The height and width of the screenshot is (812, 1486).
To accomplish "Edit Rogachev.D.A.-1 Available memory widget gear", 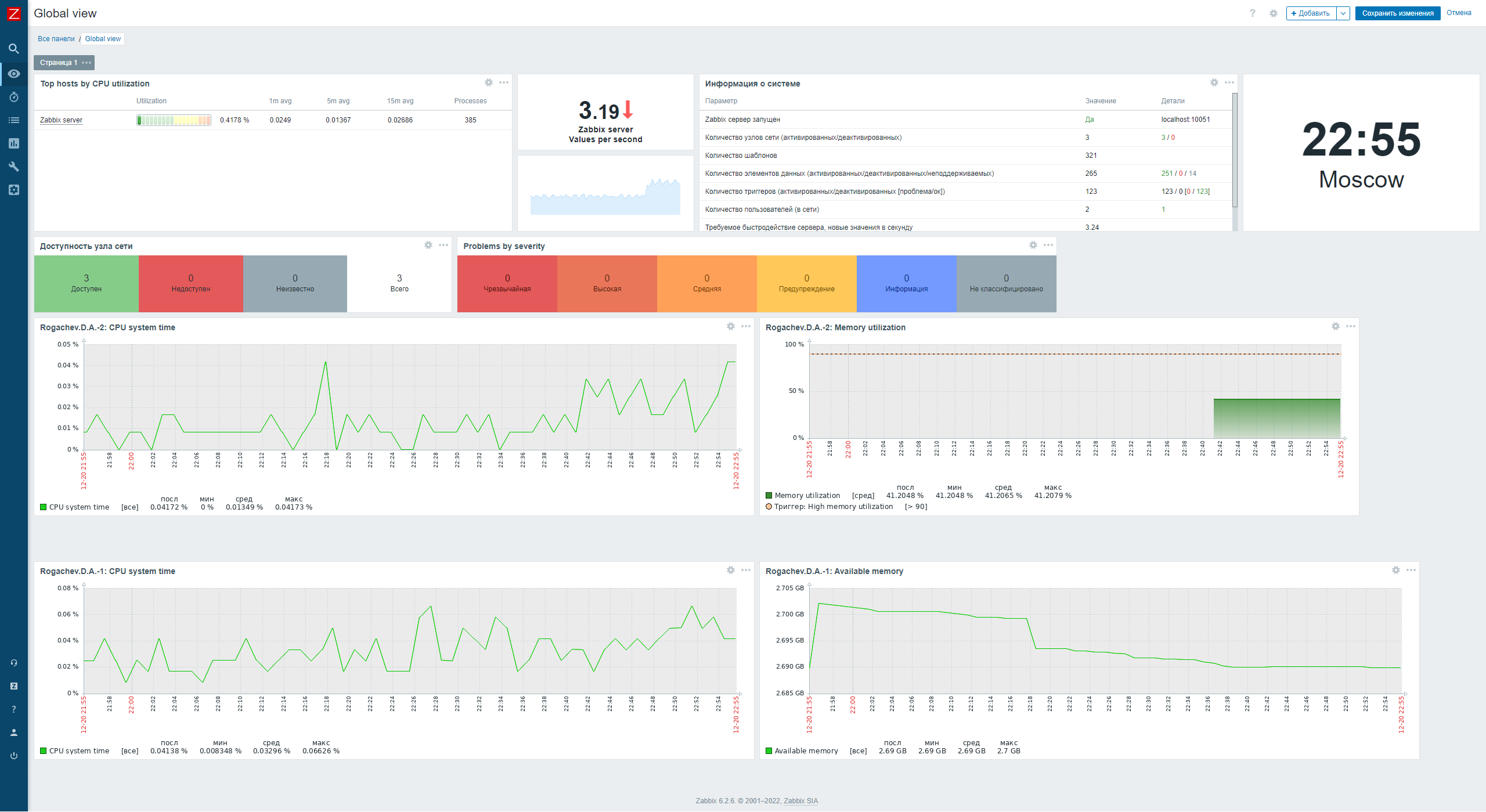I will (1396, 570).
